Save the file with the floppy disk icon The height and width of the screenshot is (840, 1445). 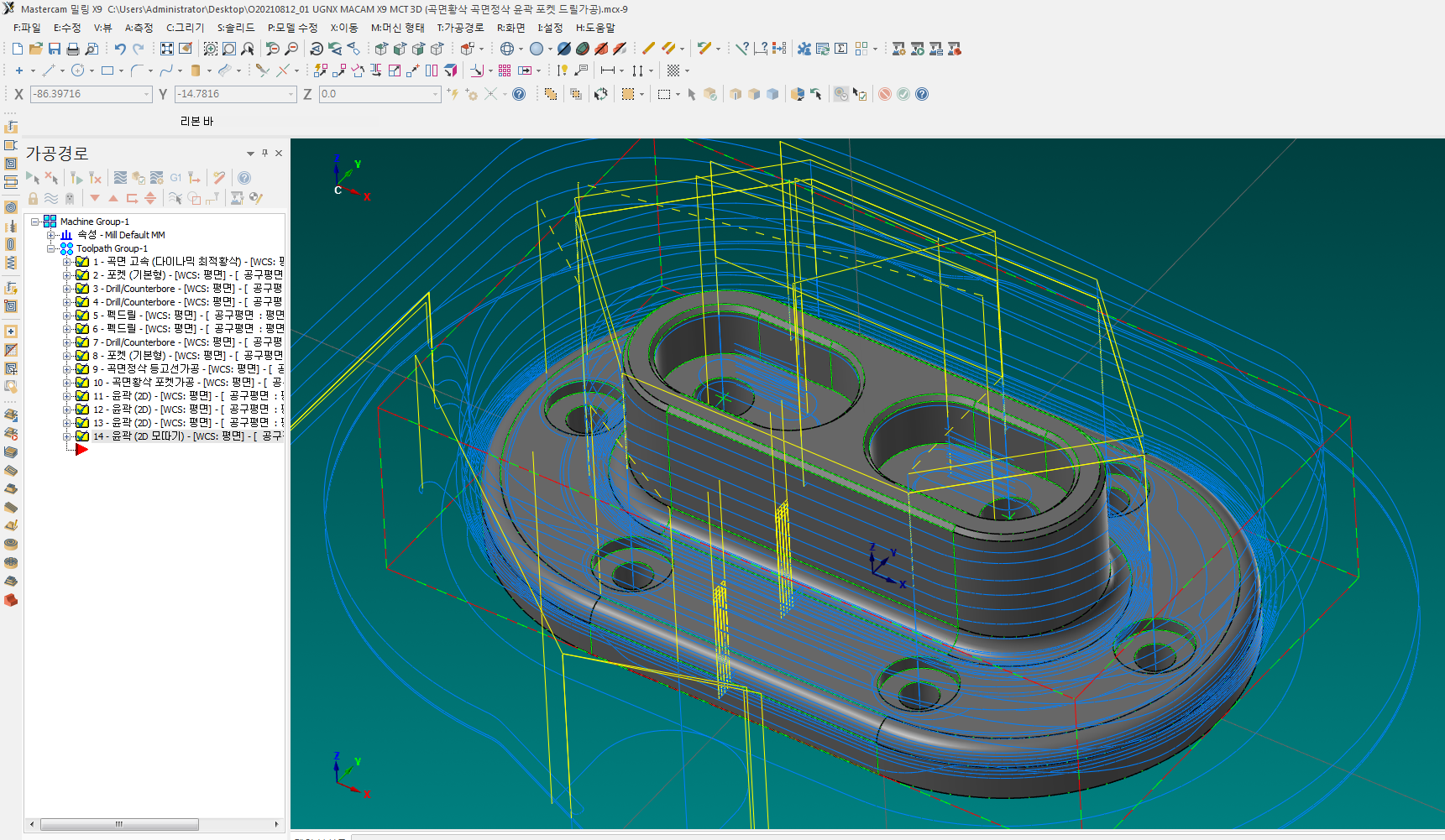[x=54, y=49]
